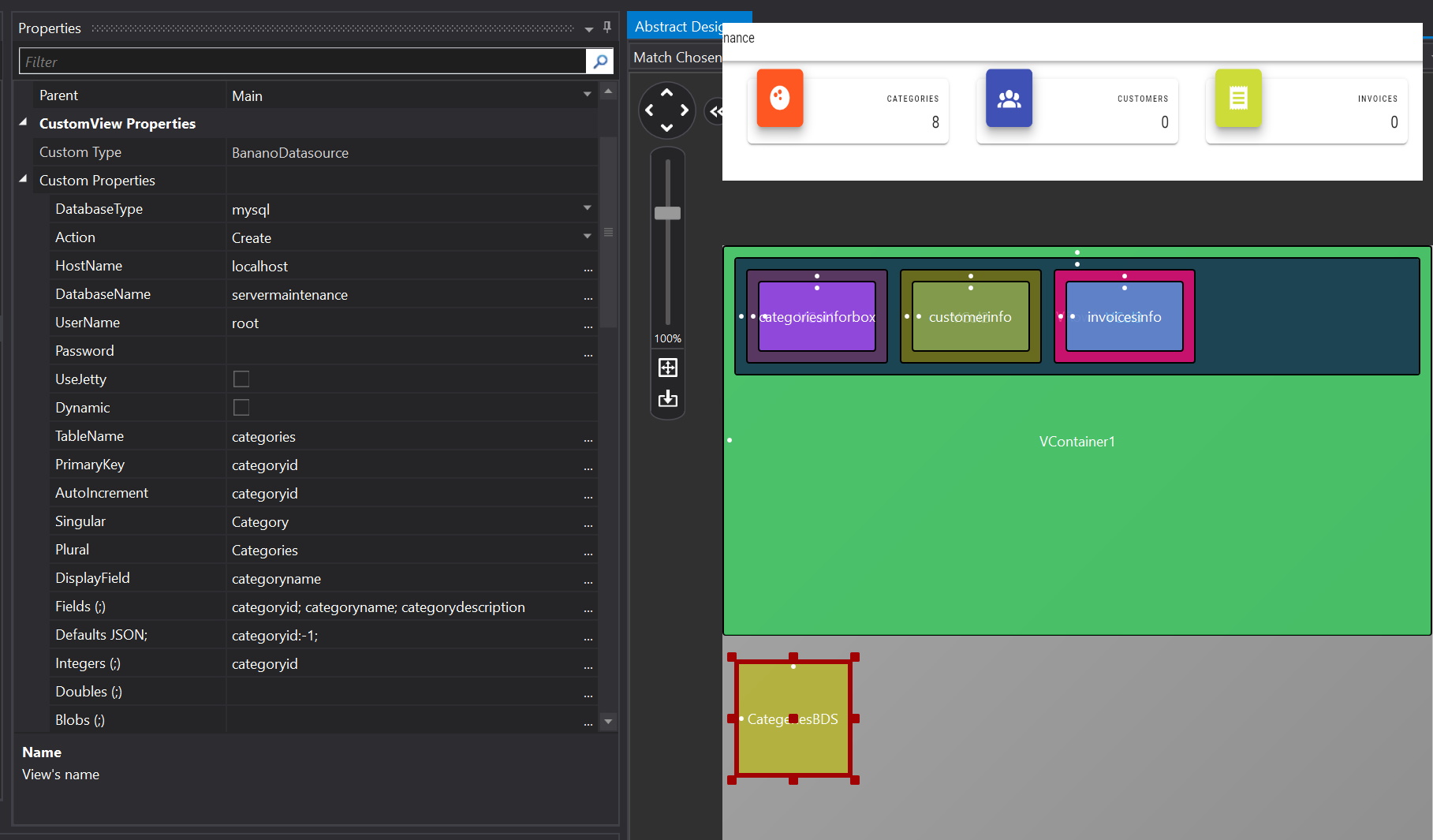Pan the designer view down
This screenshot has height=840, width=1433.
[666, 128]
